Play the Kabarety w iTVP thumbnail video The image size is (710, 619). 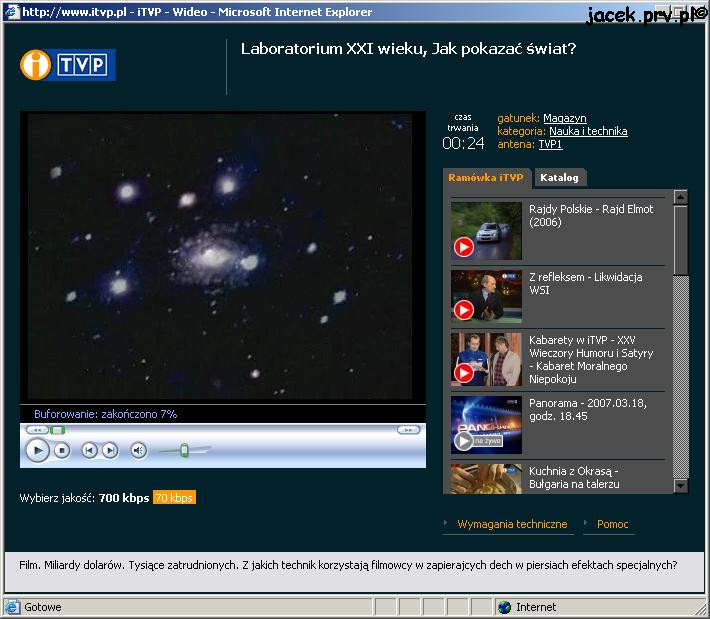tap(486, 360)
